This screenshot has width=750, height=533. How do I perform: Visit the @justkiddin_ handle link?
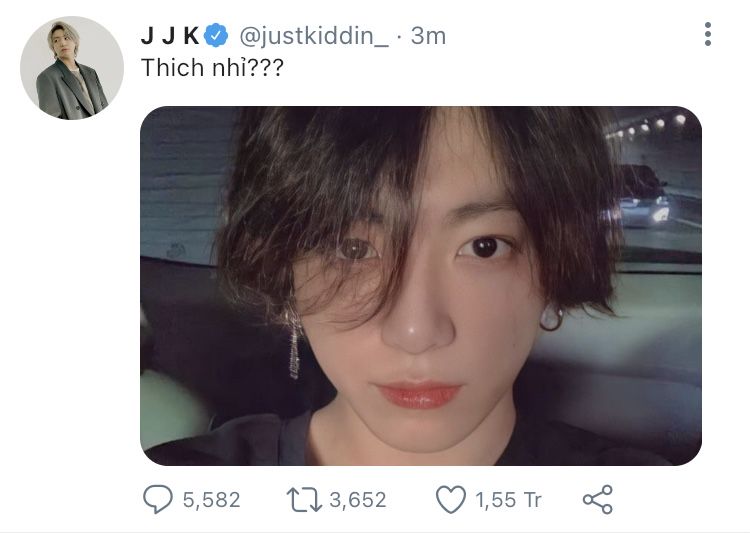[x=314, y=36]
